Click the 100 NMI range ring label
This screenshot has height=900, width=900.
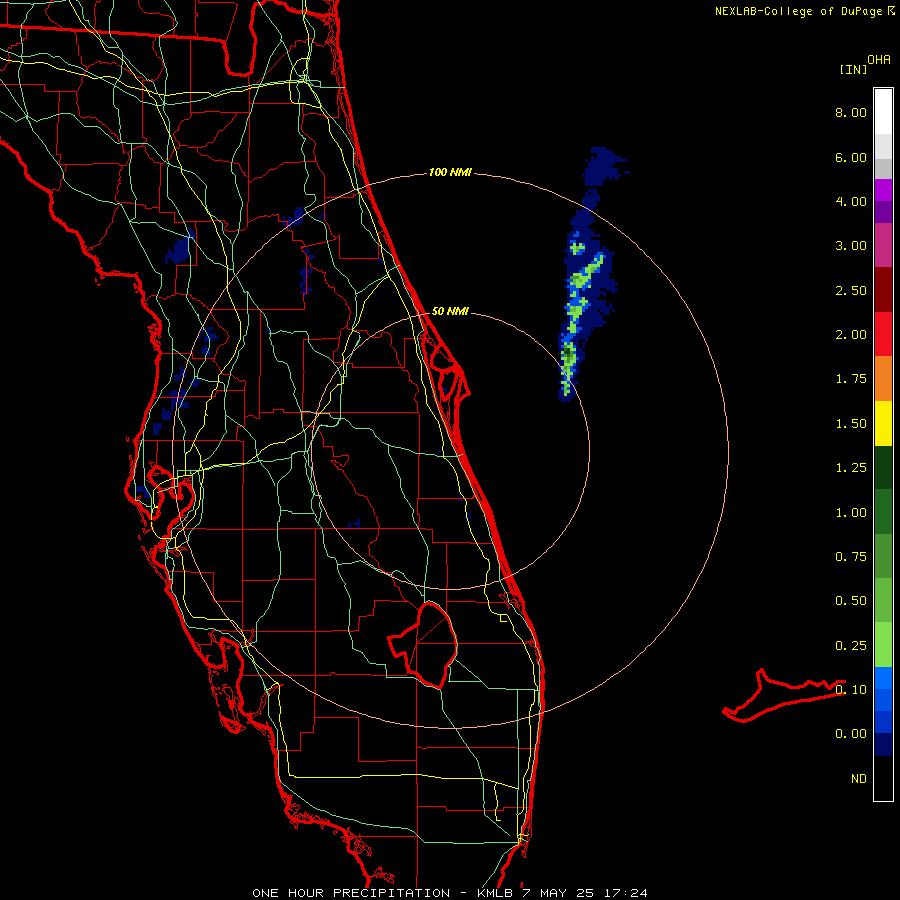[450, 172]
